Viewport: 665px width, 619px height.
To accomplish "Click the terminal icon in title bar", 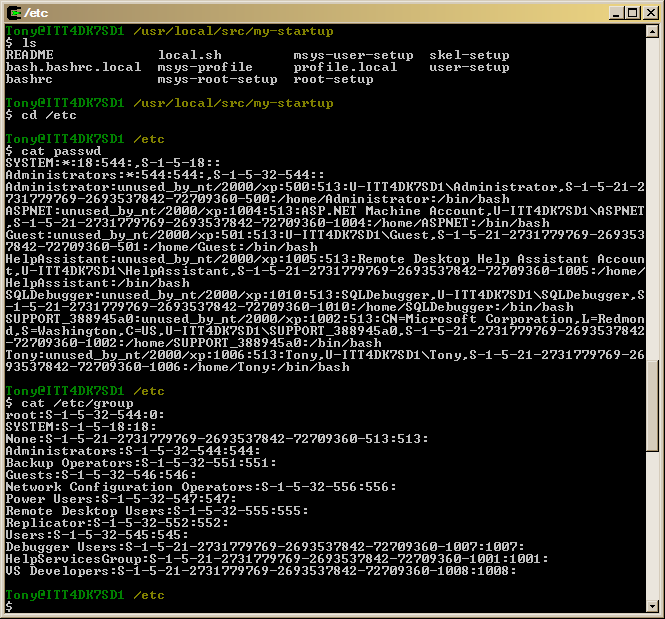I will [x=14, y=13].
